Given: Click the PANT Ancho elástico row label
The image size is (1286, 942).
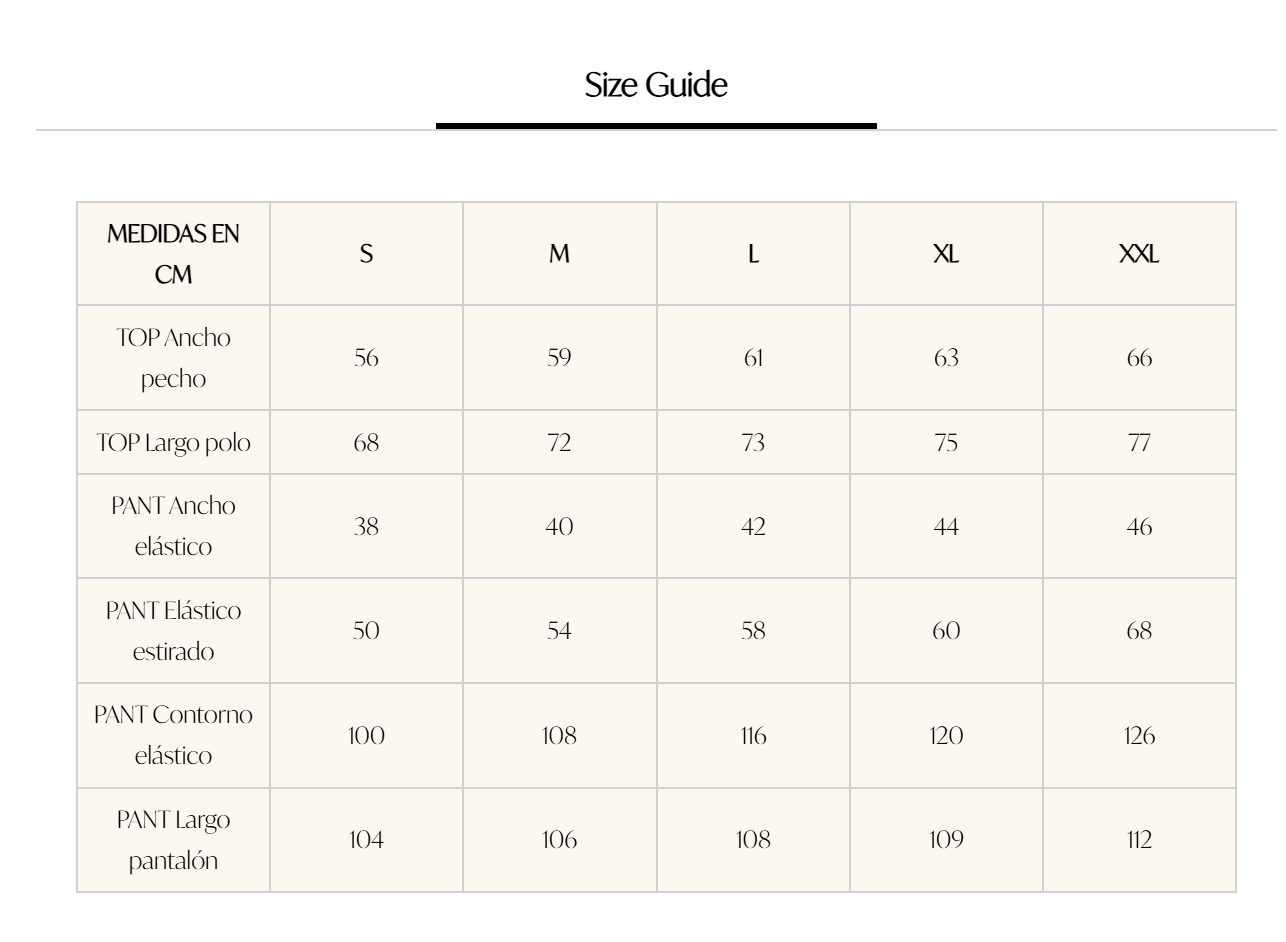Looking at the screenshot, I should (x=173, y=529).
